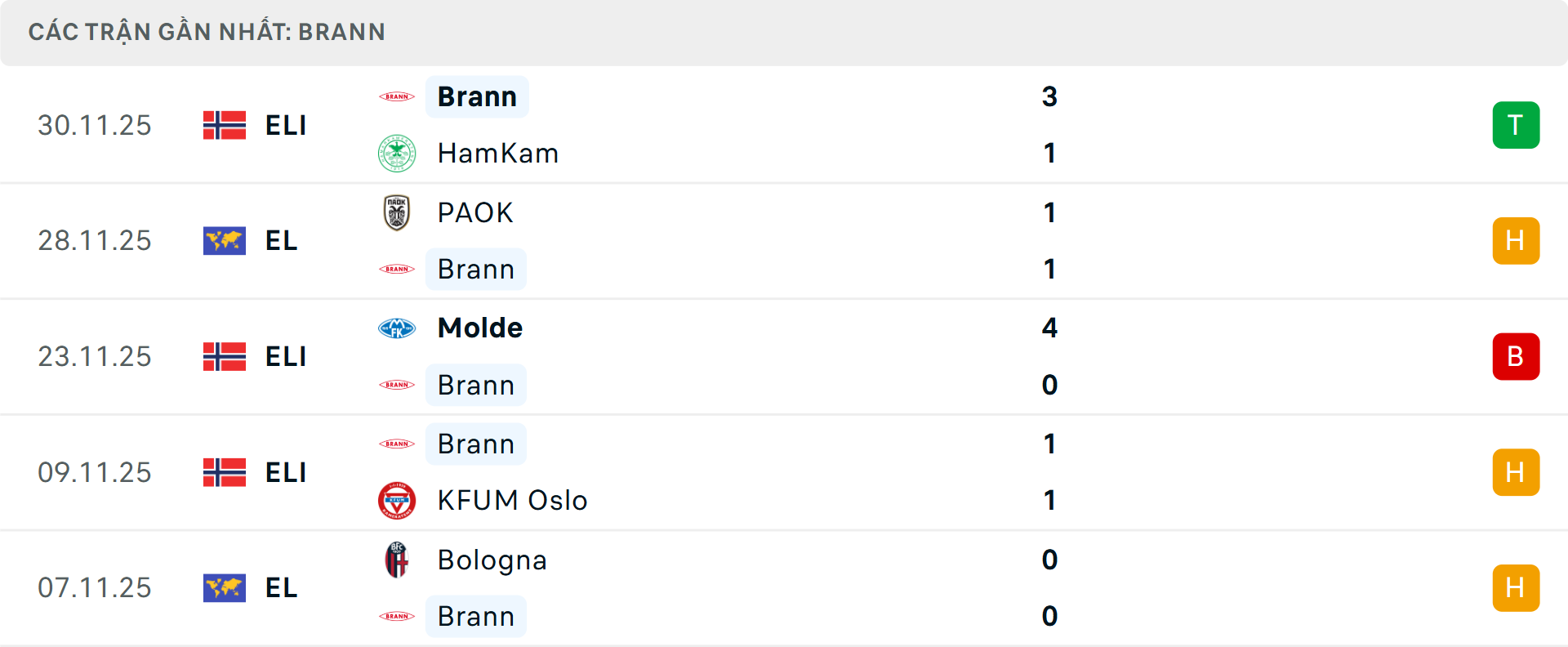
Task: Click the Norway flag on the 30.11.25 match
Action: (225, 125)
